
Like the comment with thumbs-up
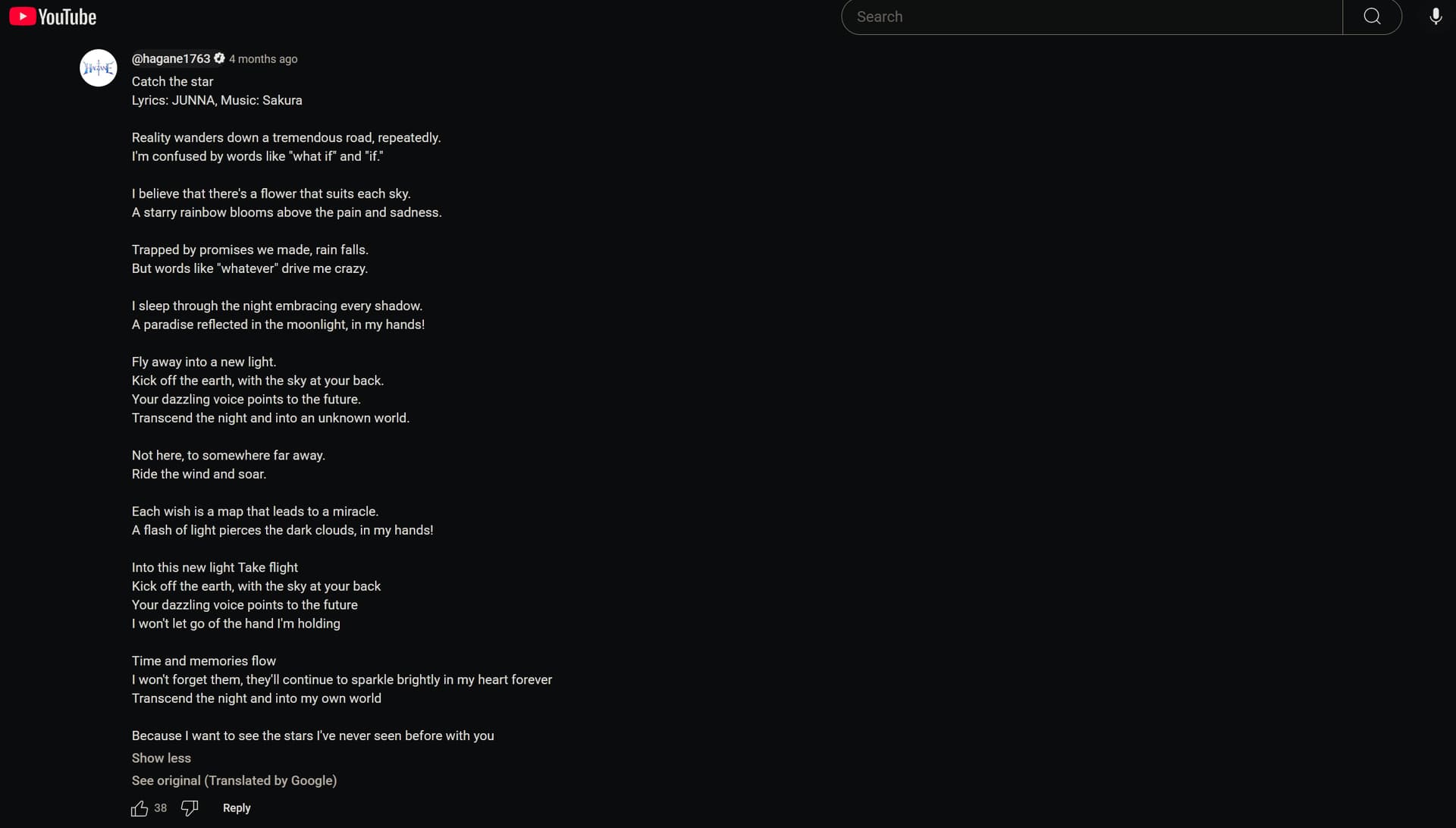click(x=140, y=808)
